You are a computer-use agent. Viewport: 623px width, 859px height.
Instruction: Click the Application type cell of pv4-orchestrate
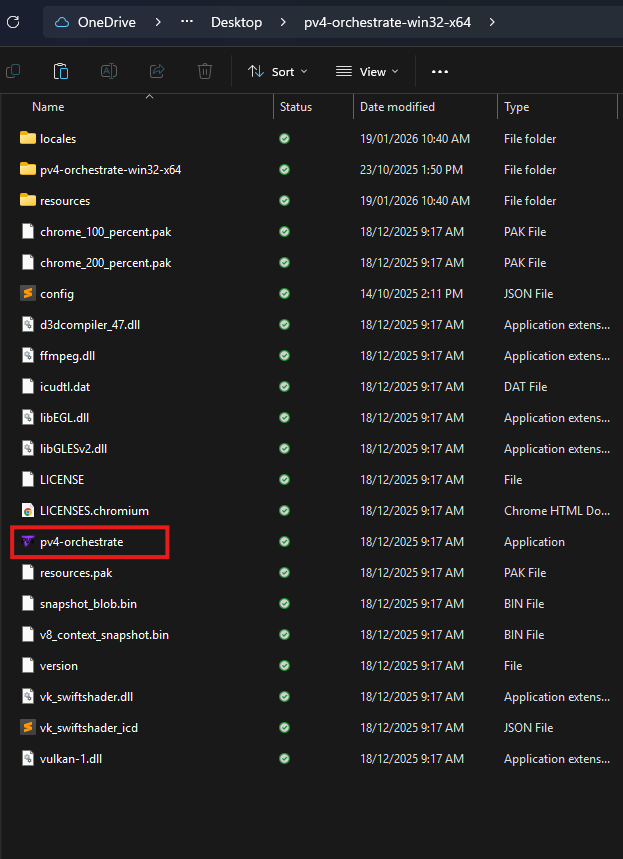[x=534, y=542]
